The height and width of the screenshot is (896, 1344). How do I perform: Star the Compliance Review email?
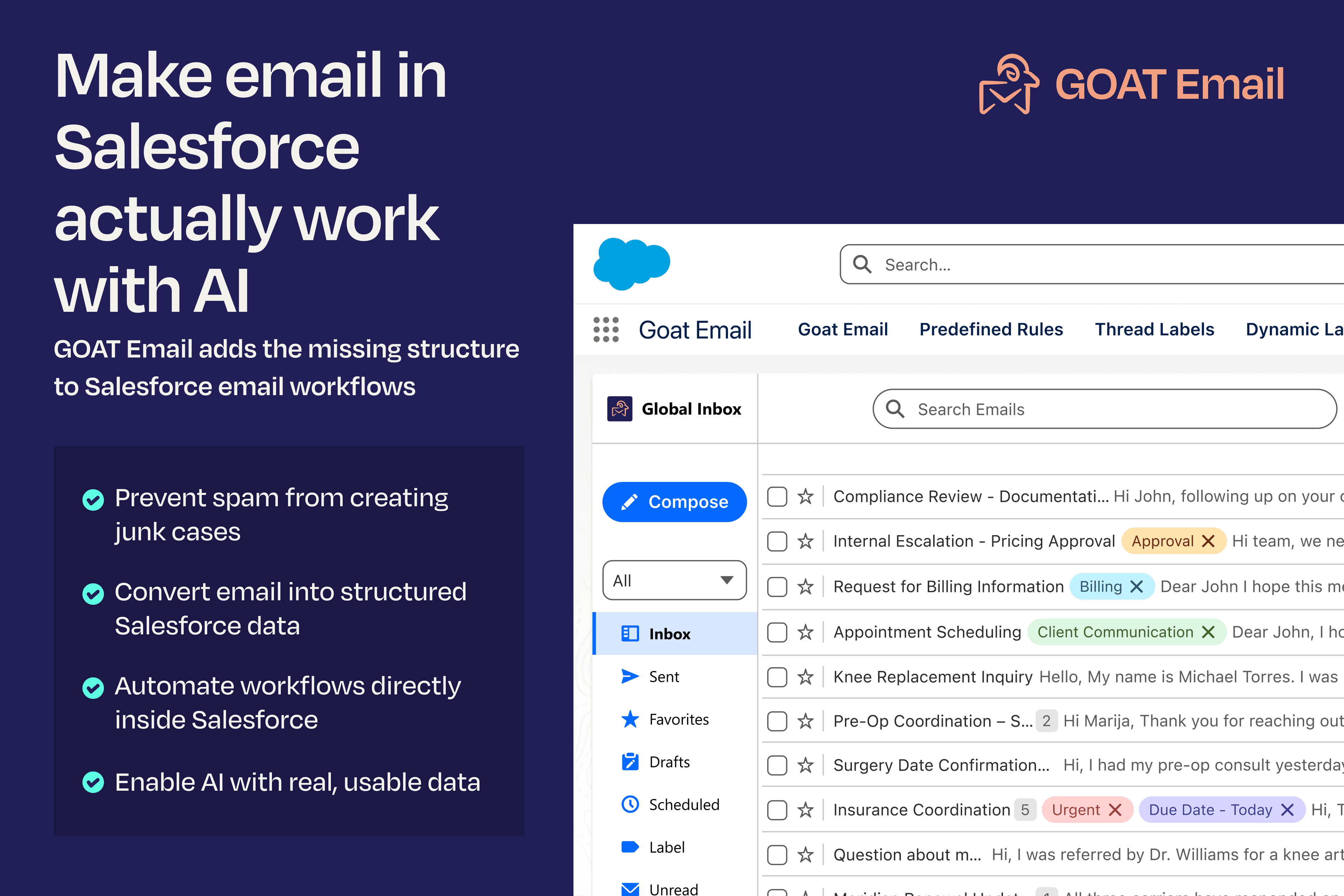point(806,497)
